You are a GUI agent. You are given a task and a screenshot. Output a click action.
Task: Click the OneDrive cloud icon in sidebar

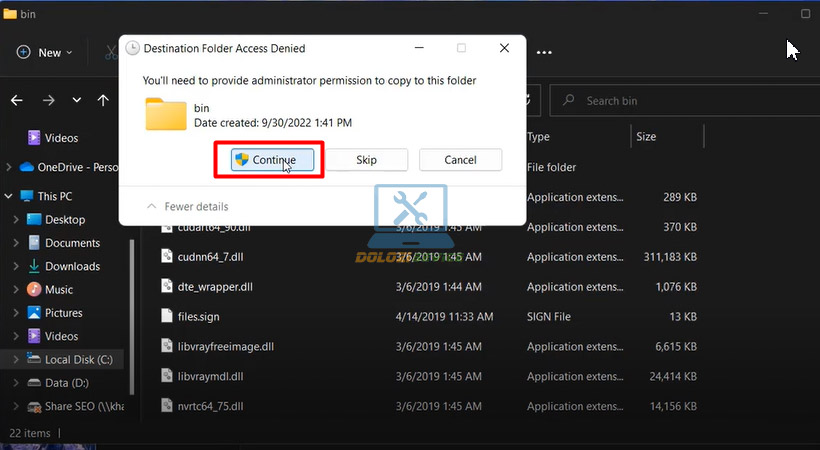[27, 167]
